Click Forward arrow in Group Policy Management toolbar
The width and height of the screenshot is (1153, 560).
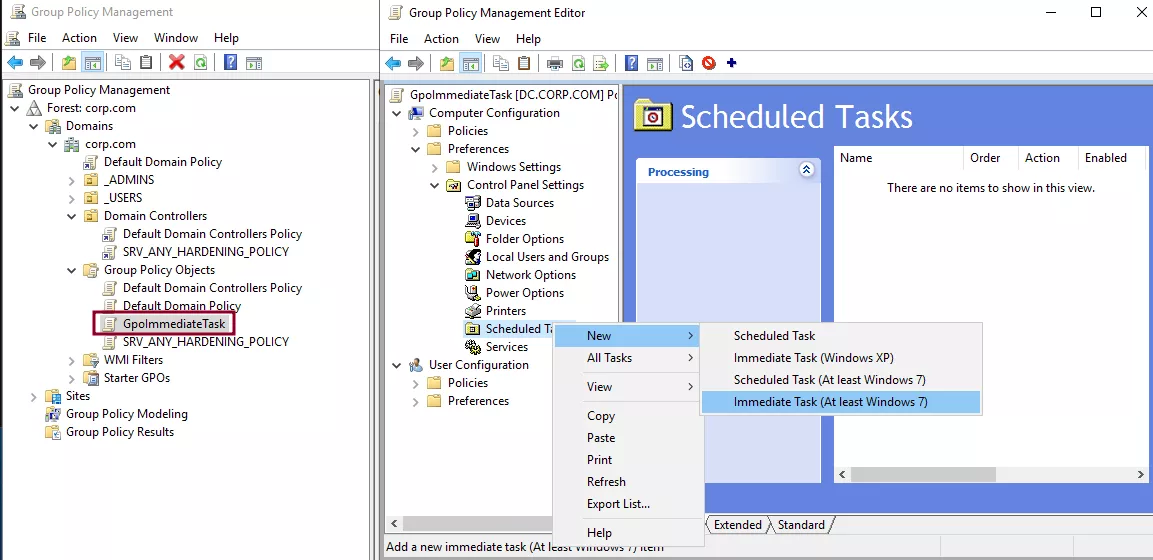click(x=38, y=62)
